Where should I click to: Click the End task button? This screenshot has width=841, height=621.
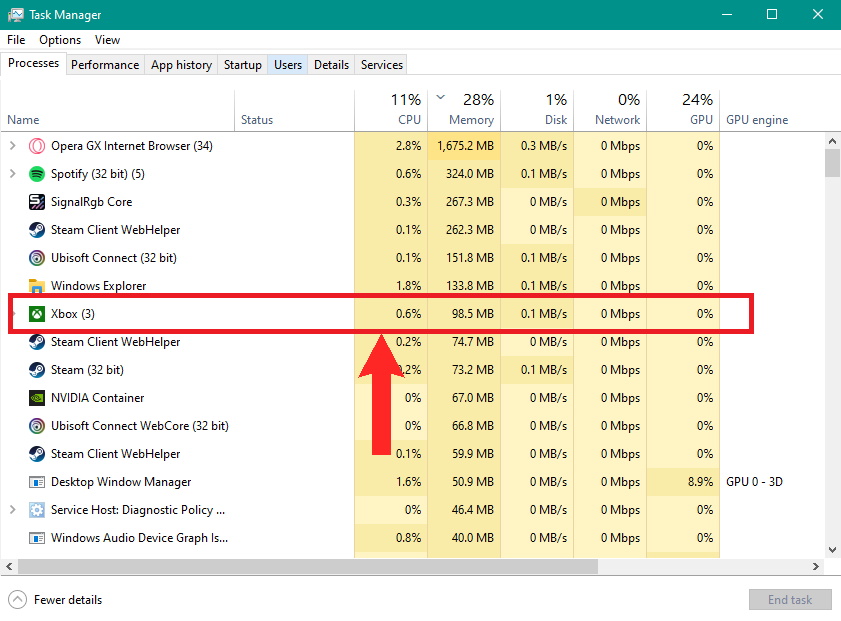tap(789, 600)
